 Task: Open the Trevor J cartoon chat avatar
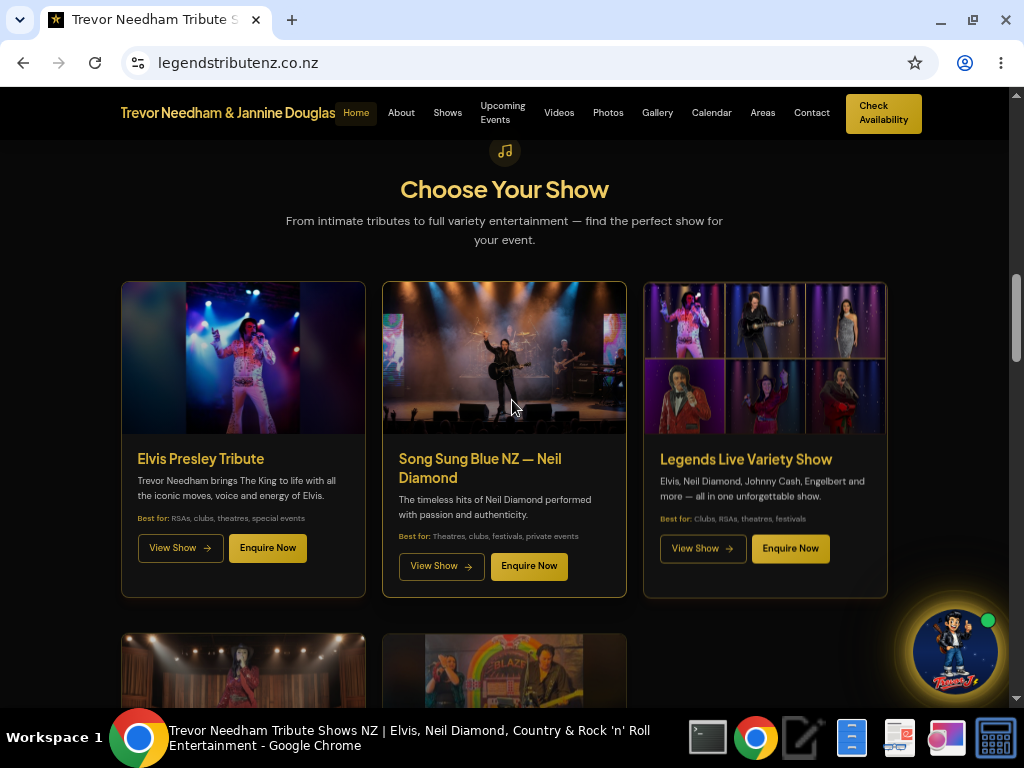point(955,651)
